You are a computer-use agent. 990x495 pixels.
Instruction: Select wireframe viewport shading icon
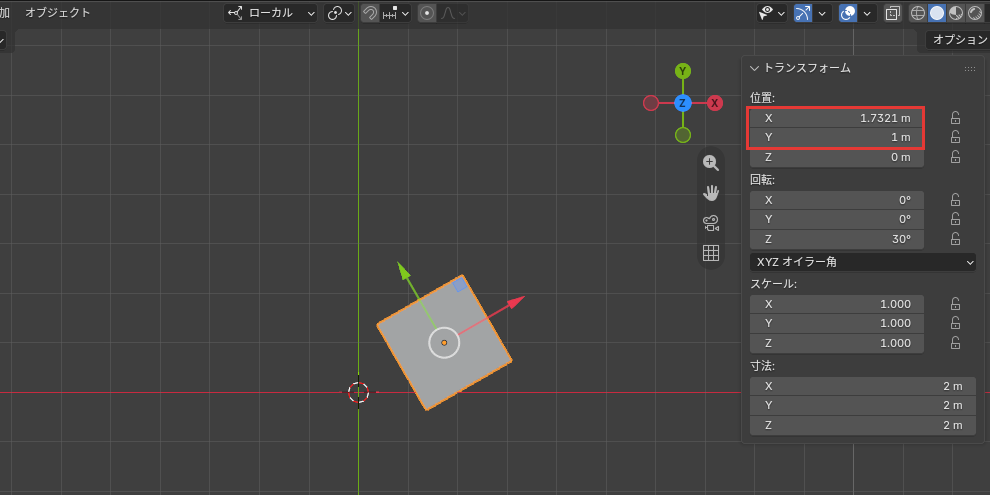[917, 13]
